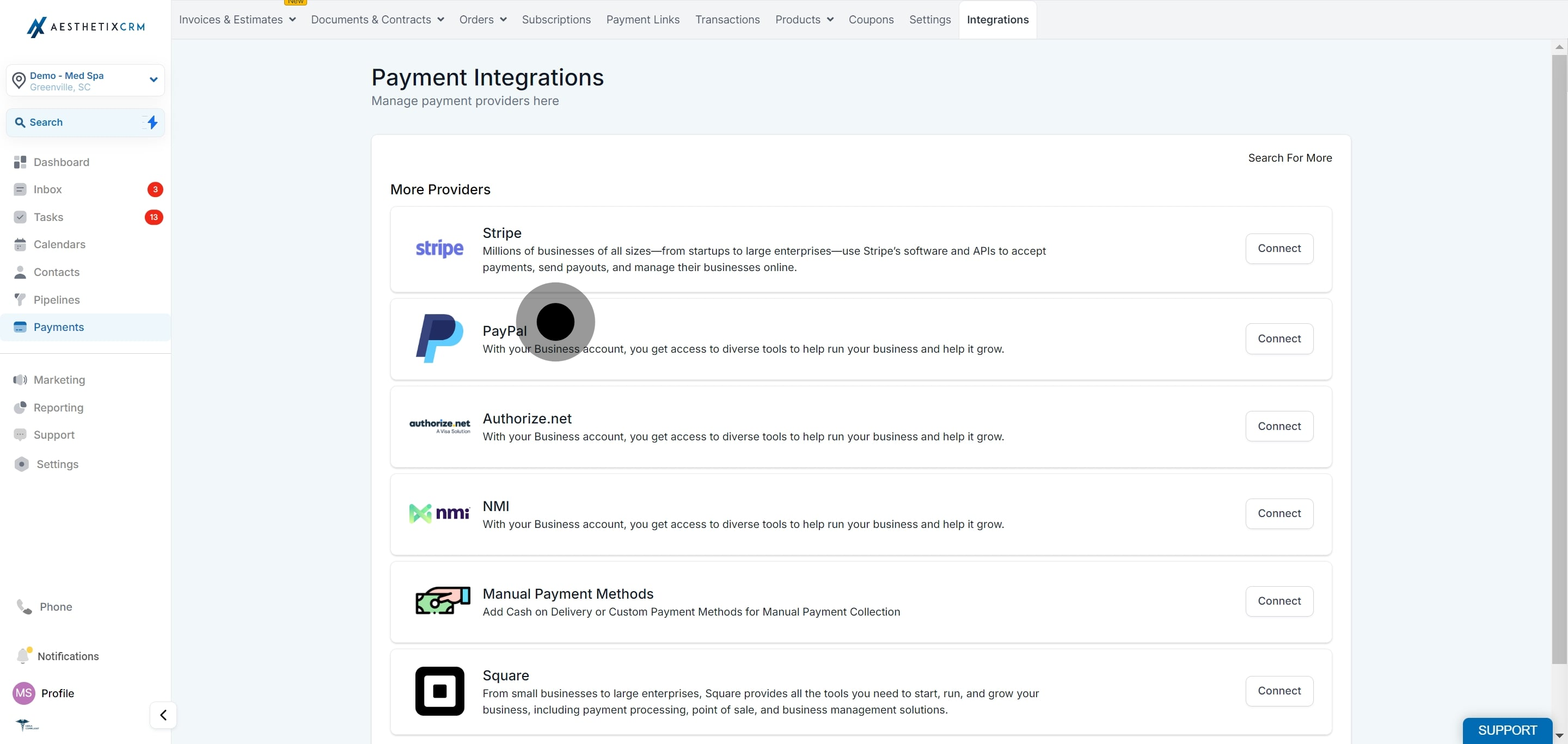The height and width of the screenshot is (744, 1568).
Task: Connect Manual Payment Methods
Action: coord(1279,600)
